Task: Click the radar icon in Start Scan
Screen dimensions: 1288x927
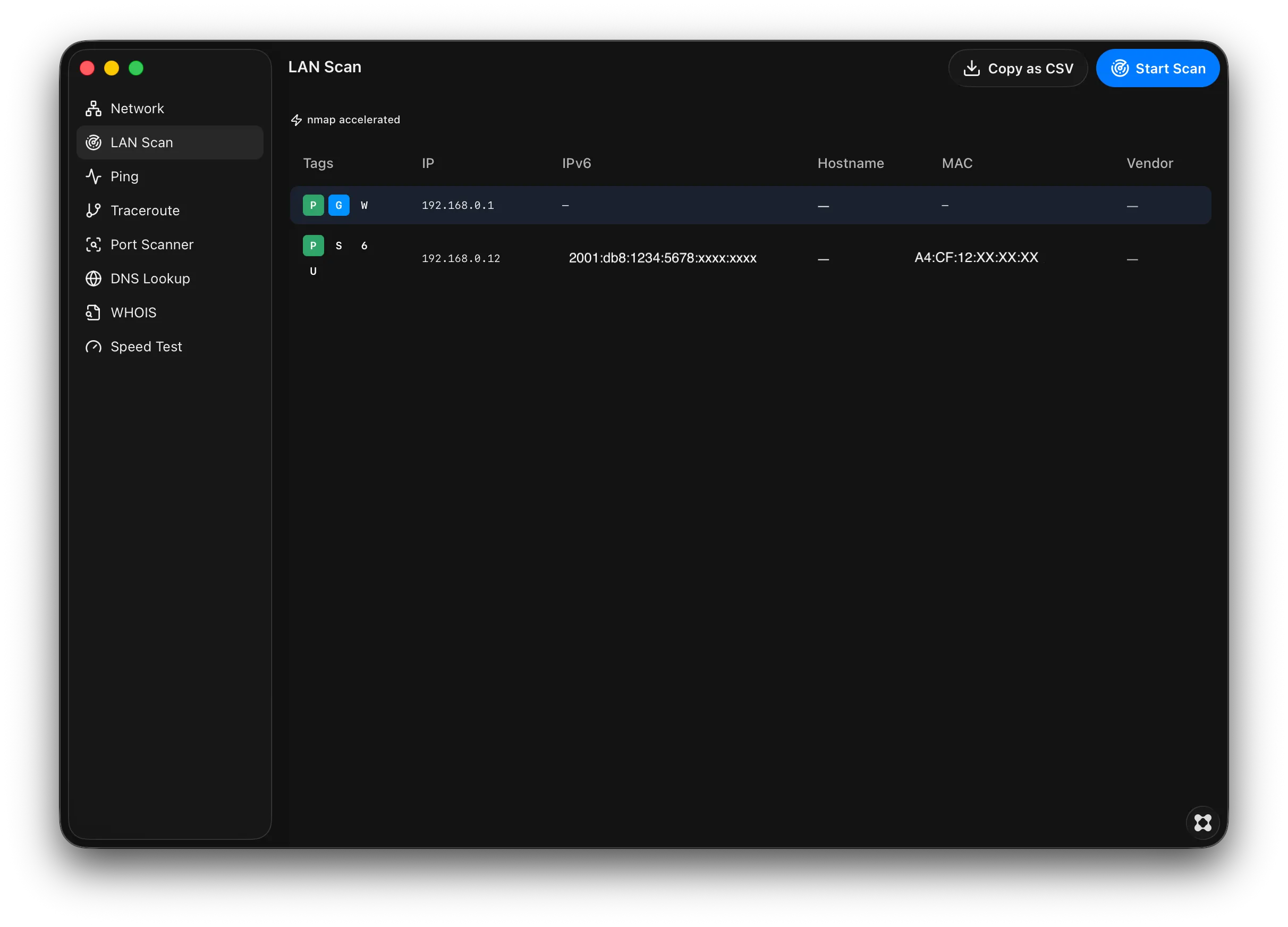Action: [x=1120, y=68]
